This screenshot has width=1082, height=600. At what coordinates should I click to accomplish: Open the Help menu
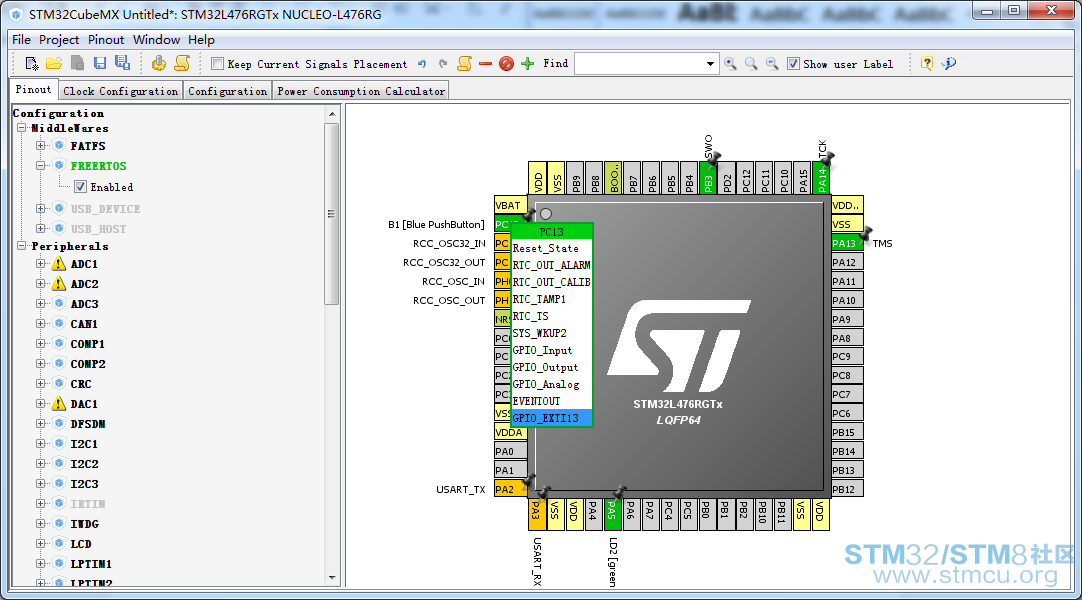pos(201,39)
